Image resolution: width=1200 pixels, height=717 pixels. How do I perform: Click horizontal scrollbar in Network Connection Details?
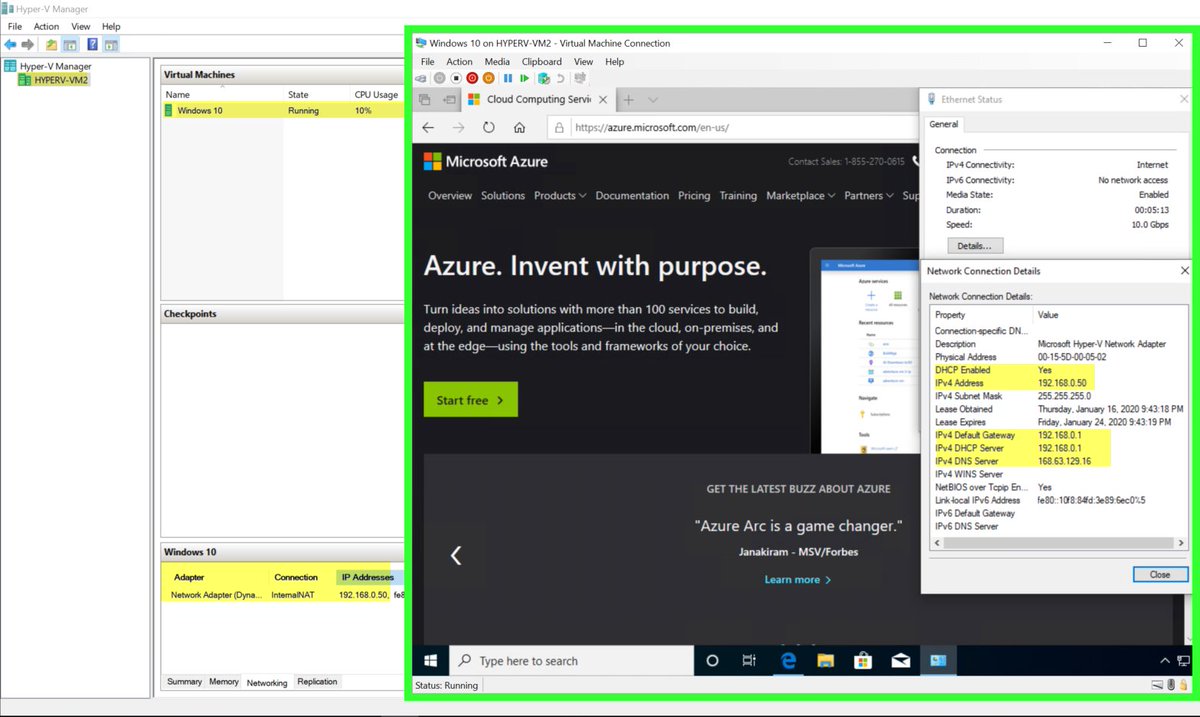pyautogui.click(x=1060, y=544)
